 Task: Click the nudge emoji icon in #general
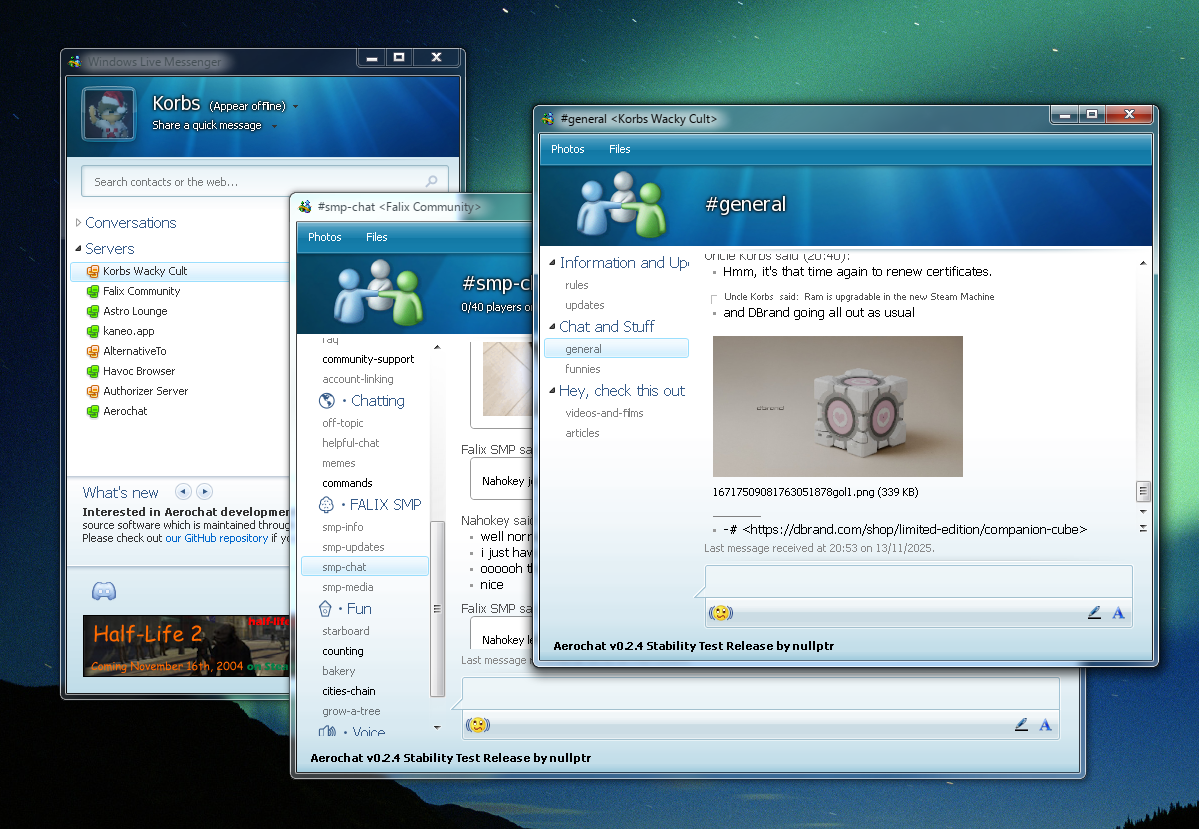coord(720,613)
